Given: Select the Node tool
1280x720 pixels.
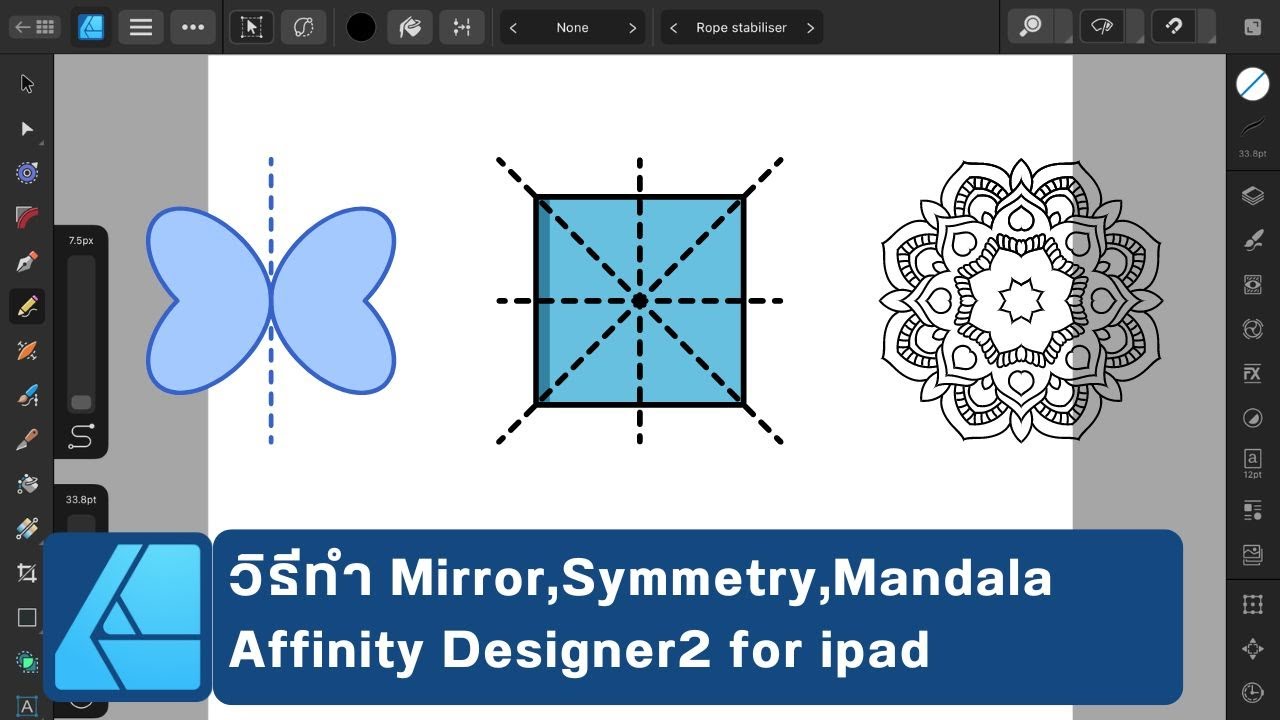Looking at the screenshot, I should click(x=27, y=129).
